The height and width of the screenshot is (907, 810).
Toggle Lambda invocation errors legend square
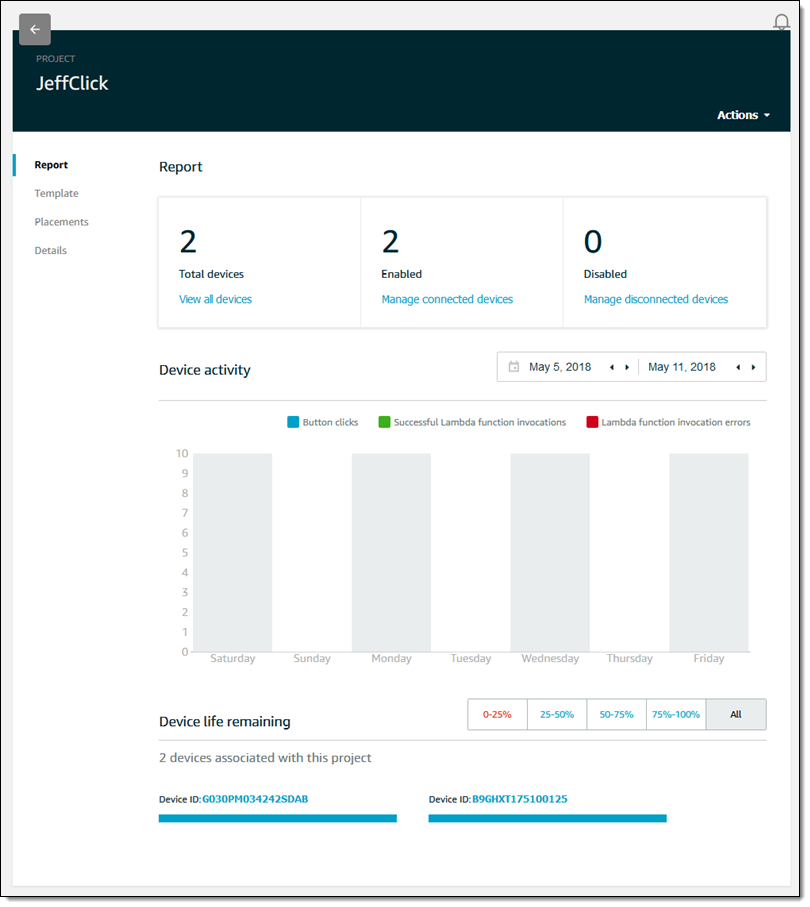pos(592,422)
